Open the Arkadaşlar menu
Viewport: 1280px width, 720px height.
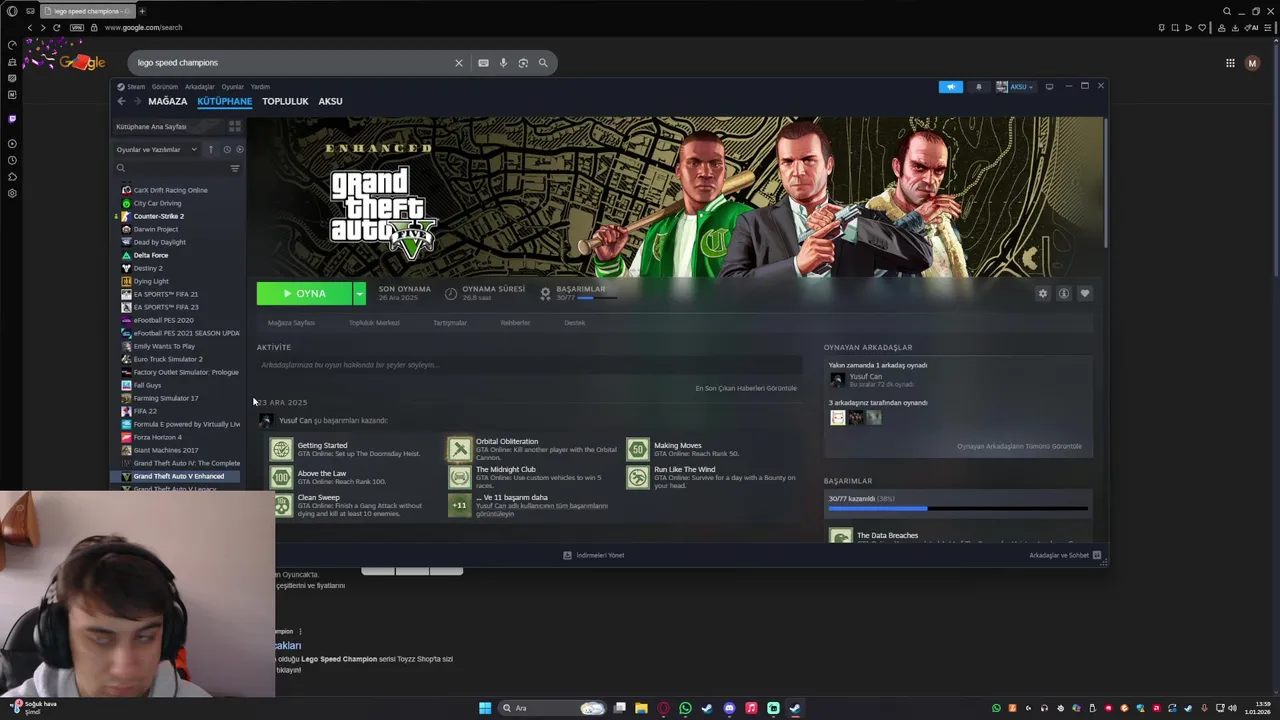pyautogui.click(x=200, y=87)
